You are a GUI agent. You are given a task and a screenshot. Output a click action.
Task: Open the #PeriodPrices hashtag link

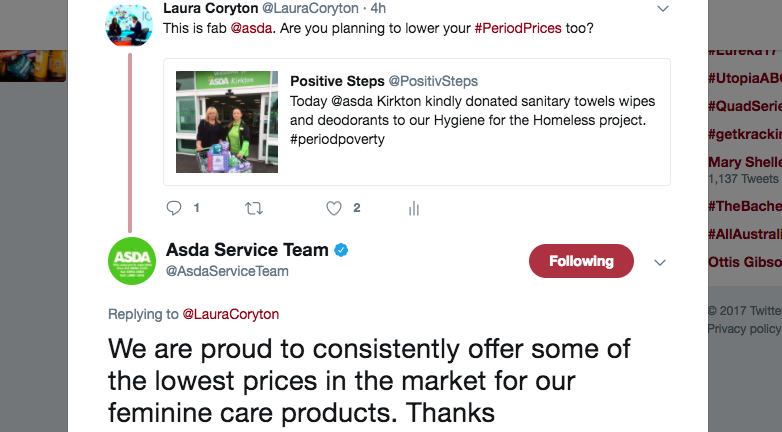(x=518, y=28)
